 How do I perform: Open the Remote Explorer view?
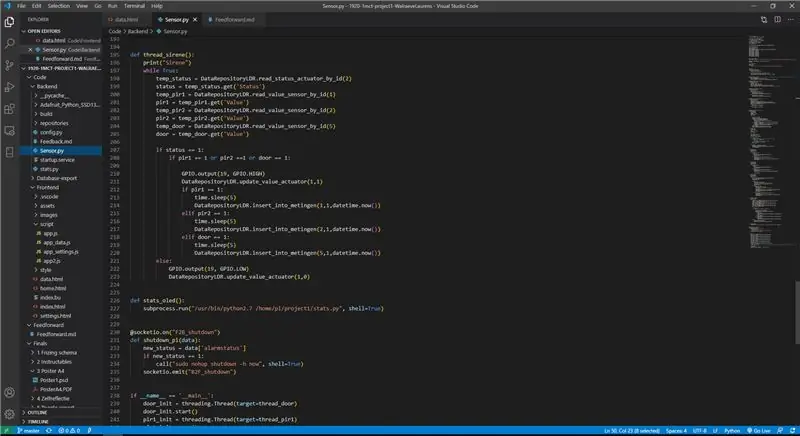pos(9,131)
